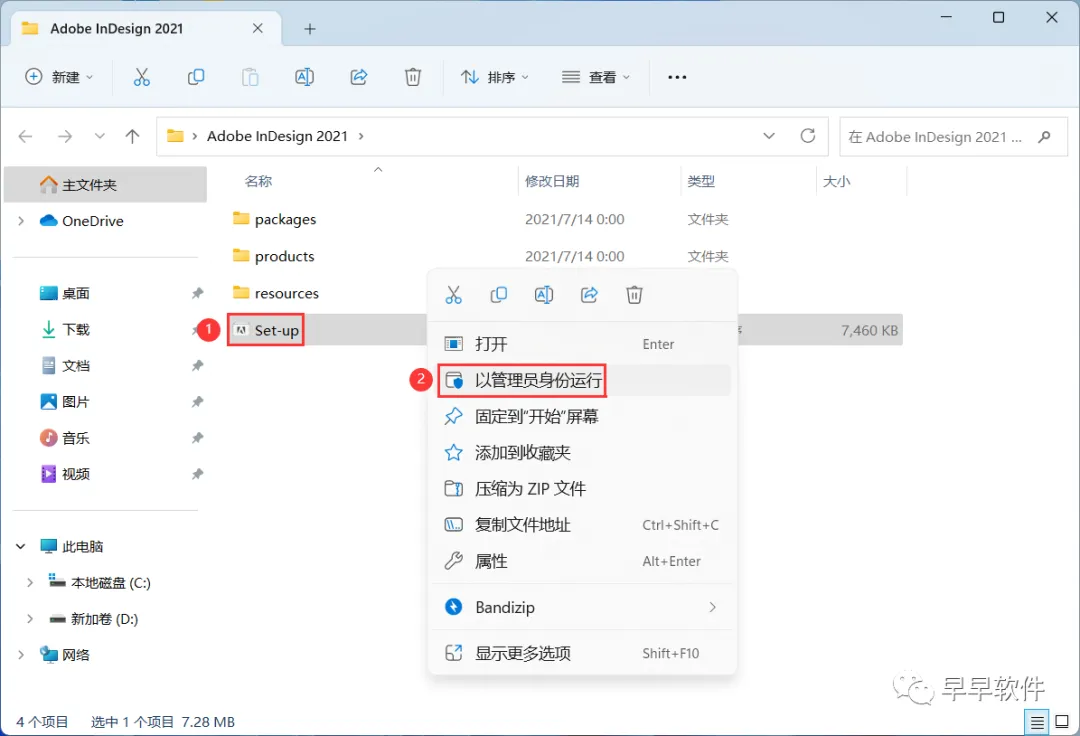Image resolution: width=1080 pixels, height=736 pixels.
Task: Expand the 新加卷 (D:) node
Action: click(30, 619)
